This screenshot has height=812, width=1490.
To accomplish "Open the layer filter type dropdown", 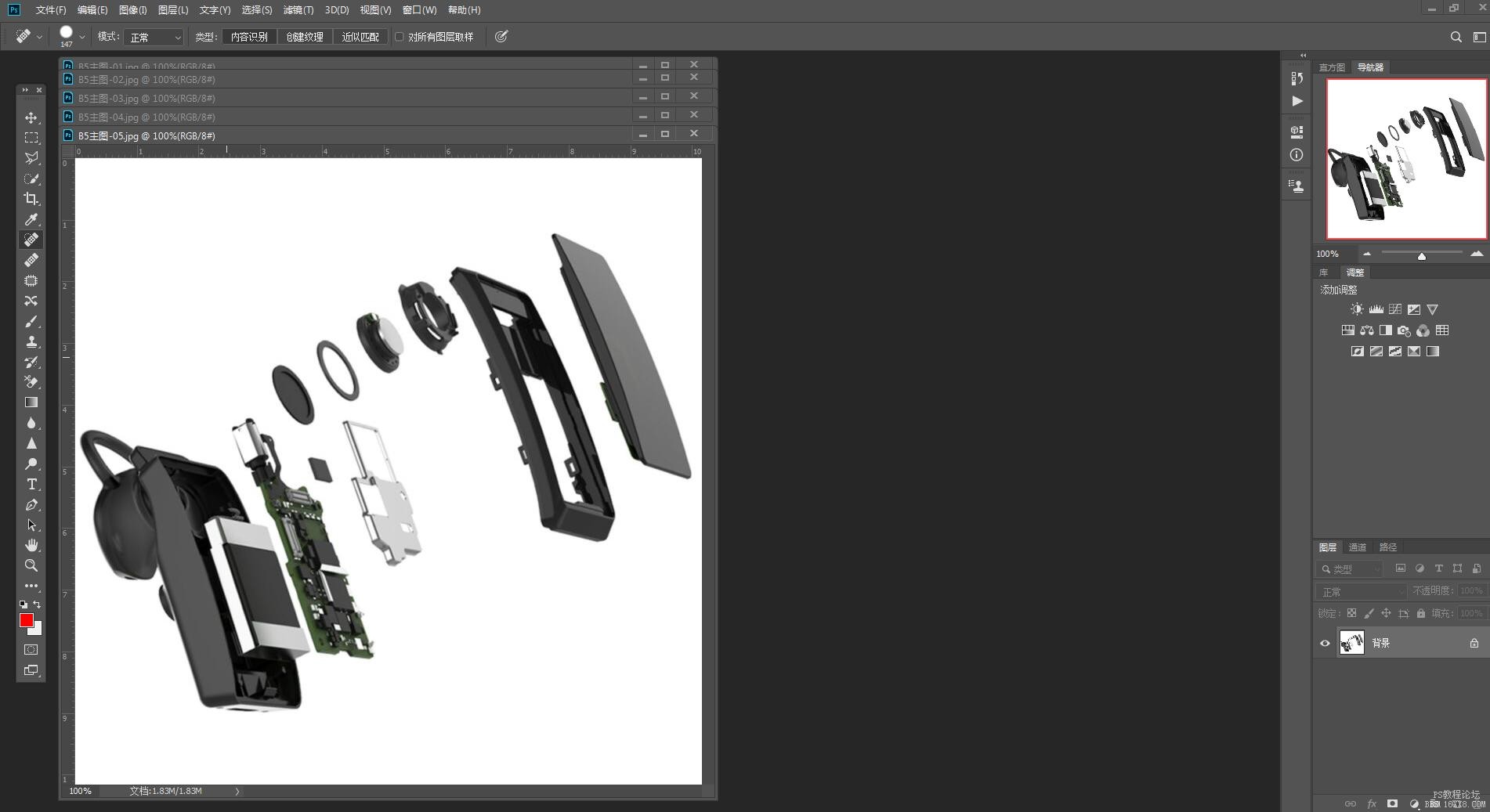I will point(1350,569).
